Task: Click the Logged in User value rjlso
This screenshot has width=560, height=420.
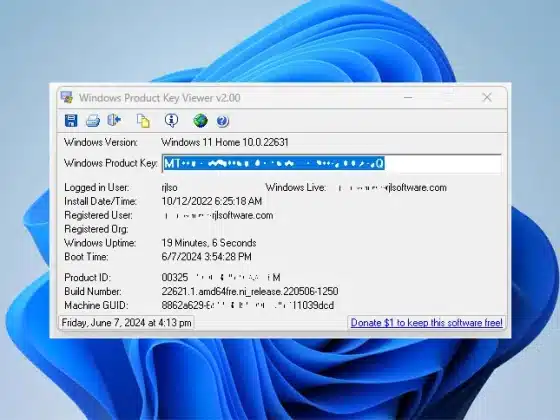Action: [169, 188]
